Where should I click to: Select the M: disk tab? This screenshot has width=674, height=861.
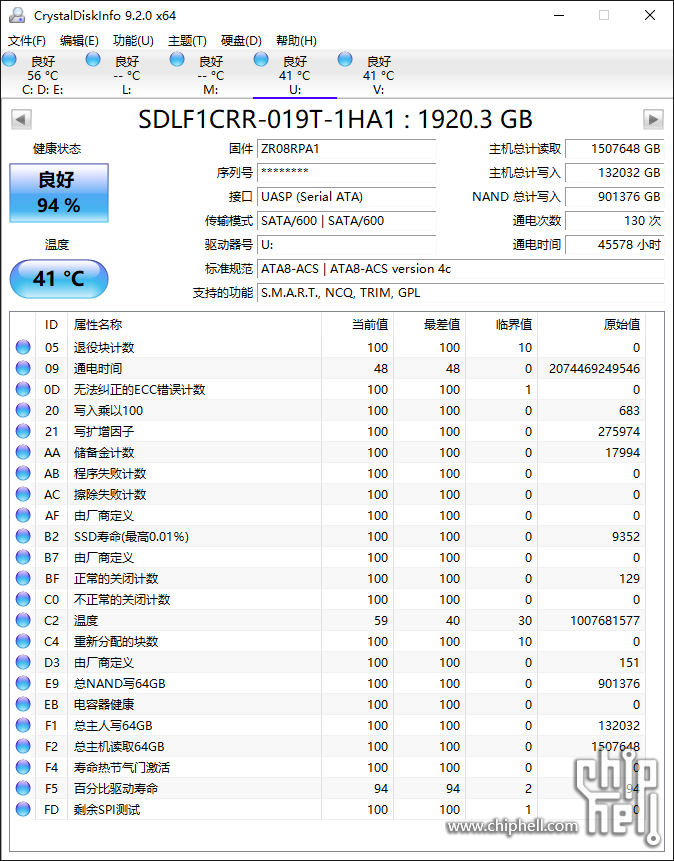[211, 75]
